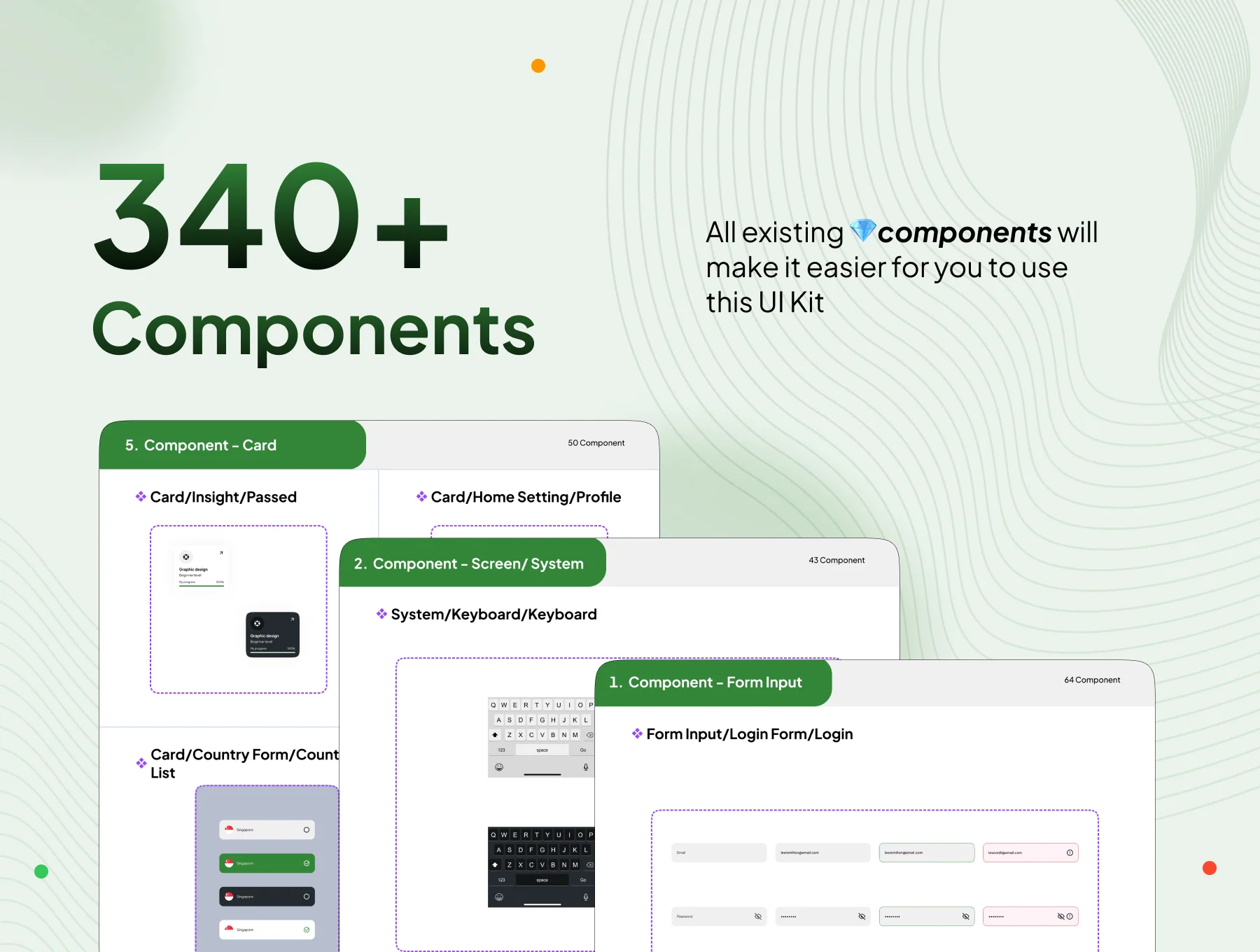The height and width of the screenshot is (952, 1260).
Task: Click the design badge icon on dark Graphic design card
Action: click(258, 623)
